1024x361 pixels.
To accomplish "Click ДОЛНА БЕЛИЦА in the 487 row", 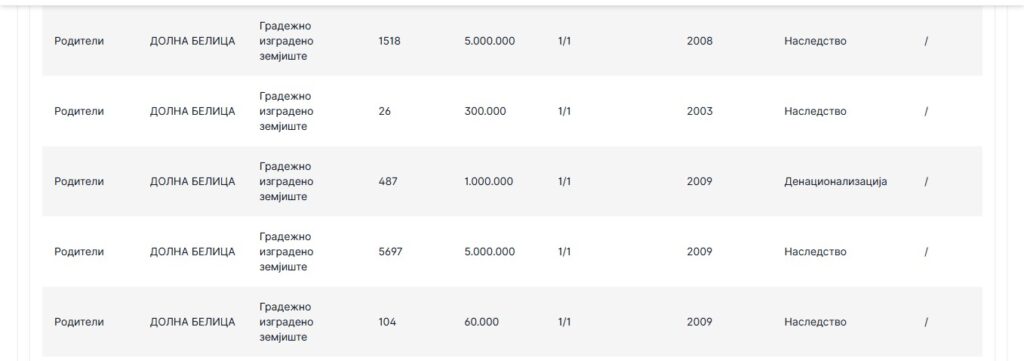I will [193, 181].
